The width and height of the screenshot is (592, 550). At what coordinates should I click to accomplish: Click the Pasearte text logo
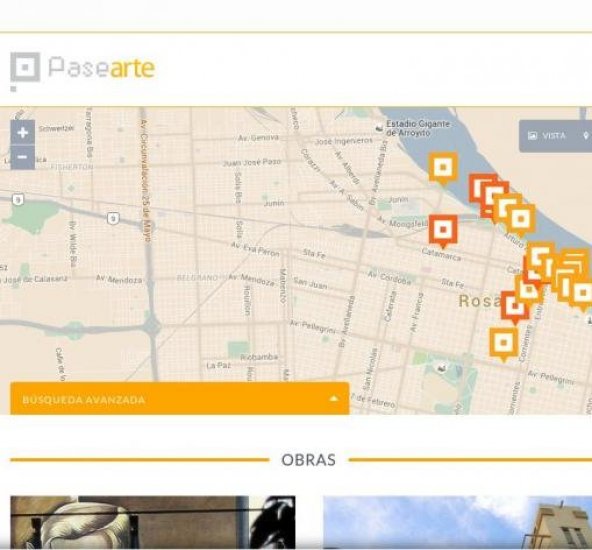[102, 67]
